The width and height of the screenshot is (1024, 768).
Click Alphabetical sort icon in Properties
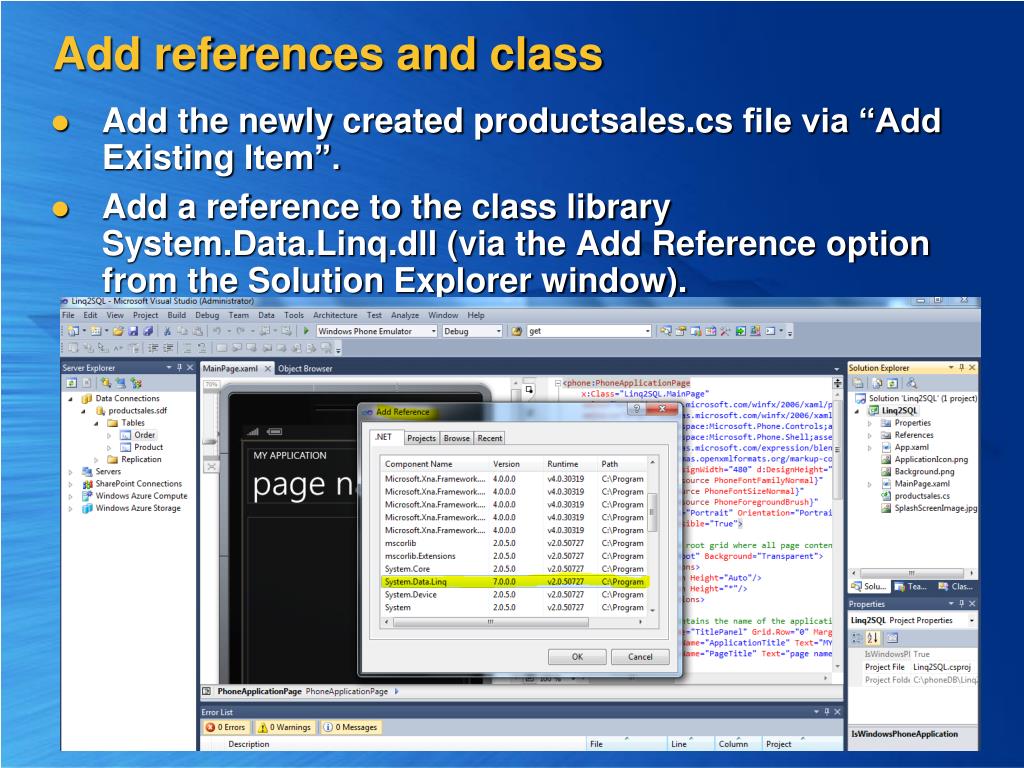(873, 638)
